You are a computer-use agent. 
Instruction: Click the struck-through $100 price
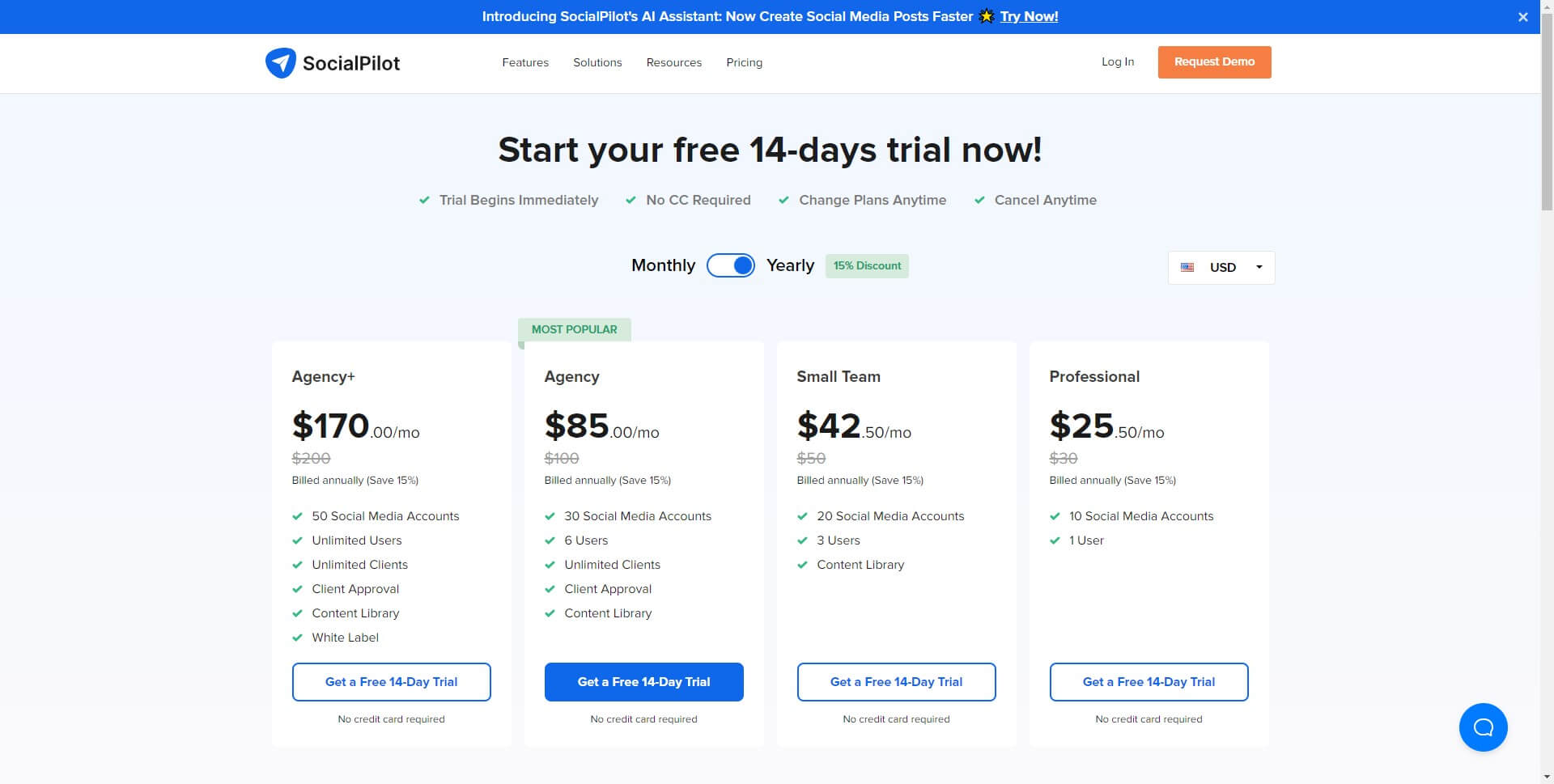[x=562, y=459]
